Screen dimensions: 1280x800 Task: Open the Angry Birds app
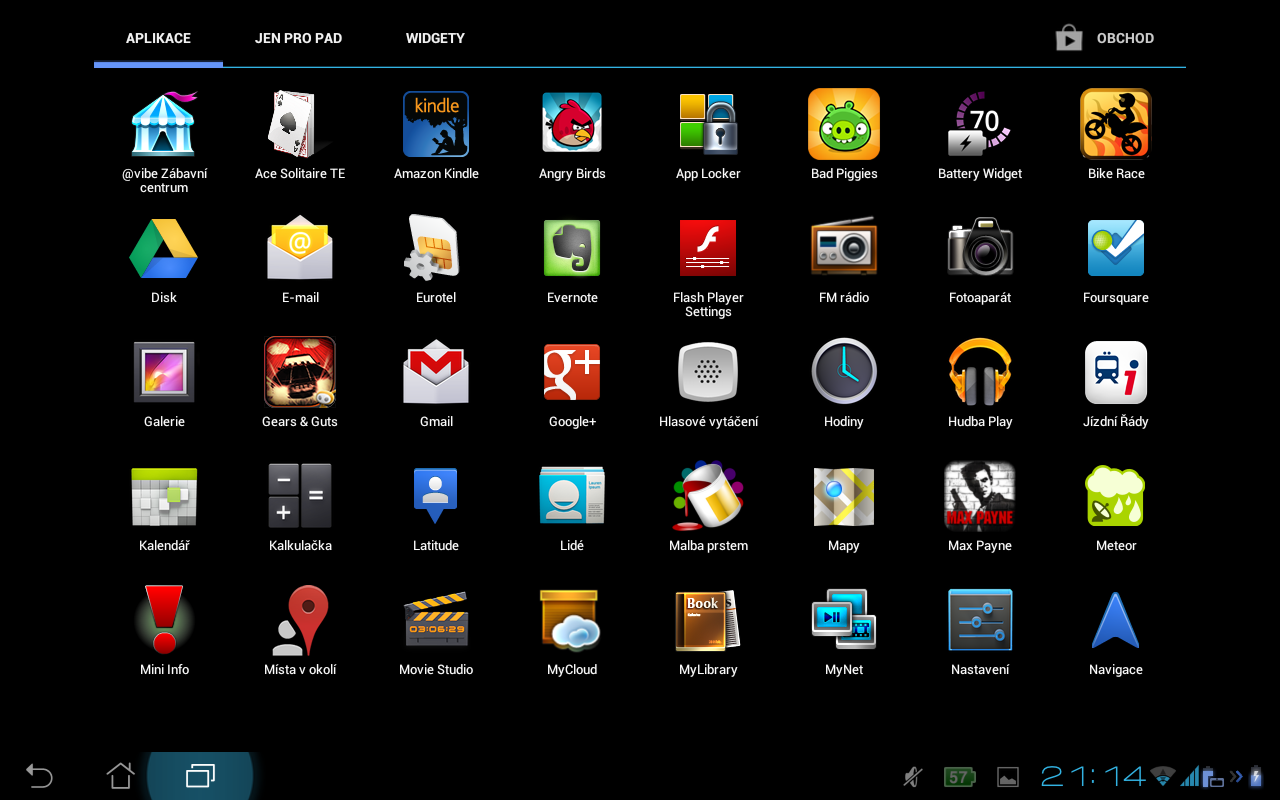coord(572,125)
